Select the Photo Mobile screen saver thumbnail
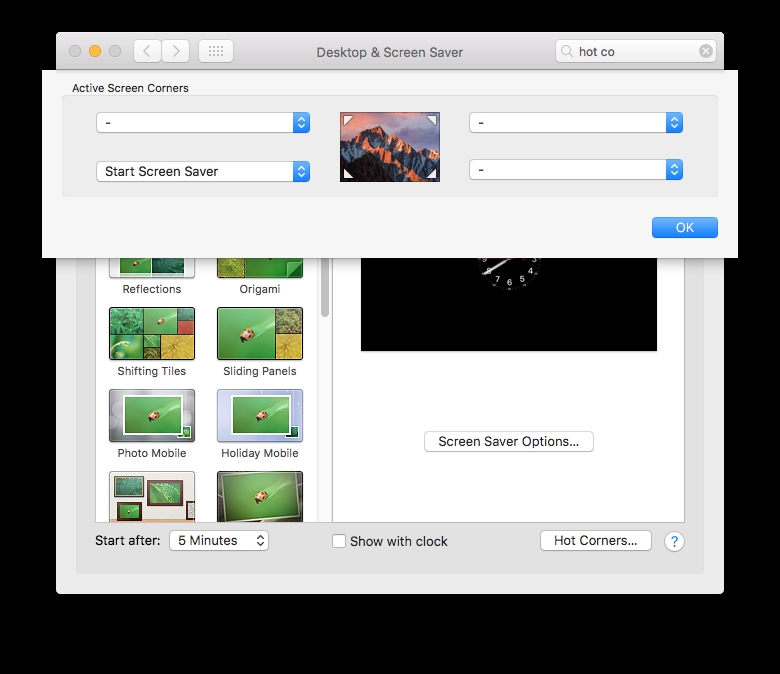This screenshot has width=780, height=674. pyautogui.click(x=152, y=415)
